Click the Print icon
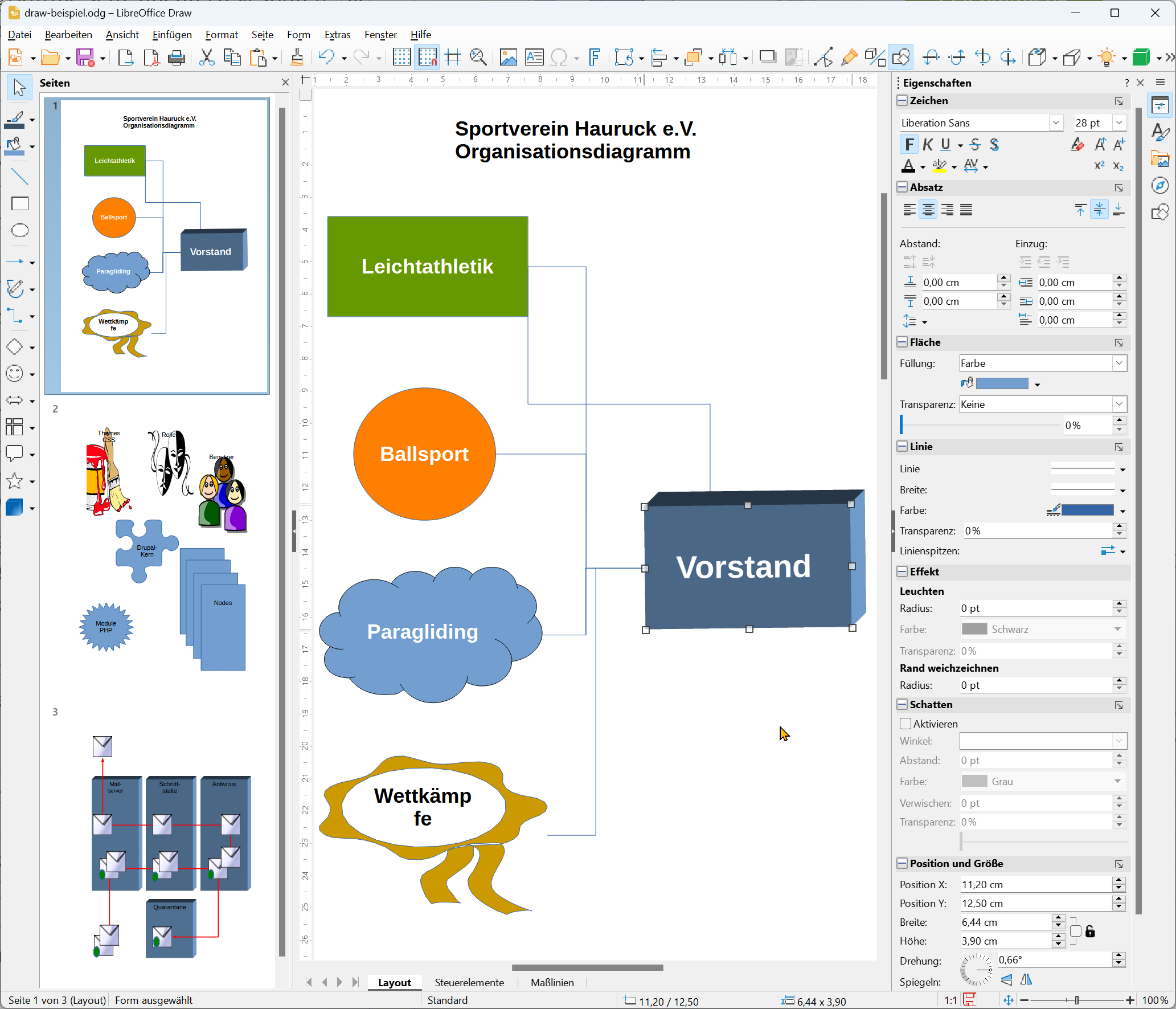Screen dimensions: 1176x1009 pyautogui.click(x=177, y=58)
